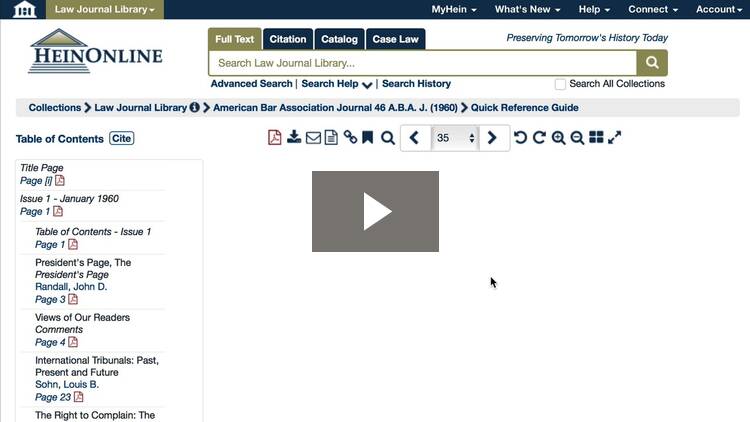The height and width of the screenshot is (422, 750).
Task: Go to Law Journal Library breadcrumb
Action: coord(140,108)
